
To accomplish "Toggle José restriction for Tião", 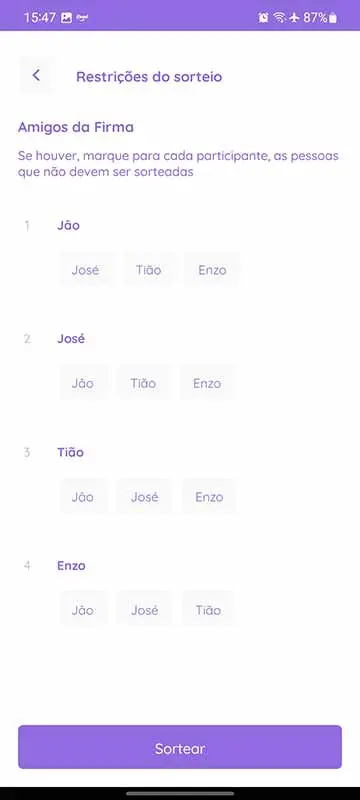I will pyautogui.click(x=144, y=497).
